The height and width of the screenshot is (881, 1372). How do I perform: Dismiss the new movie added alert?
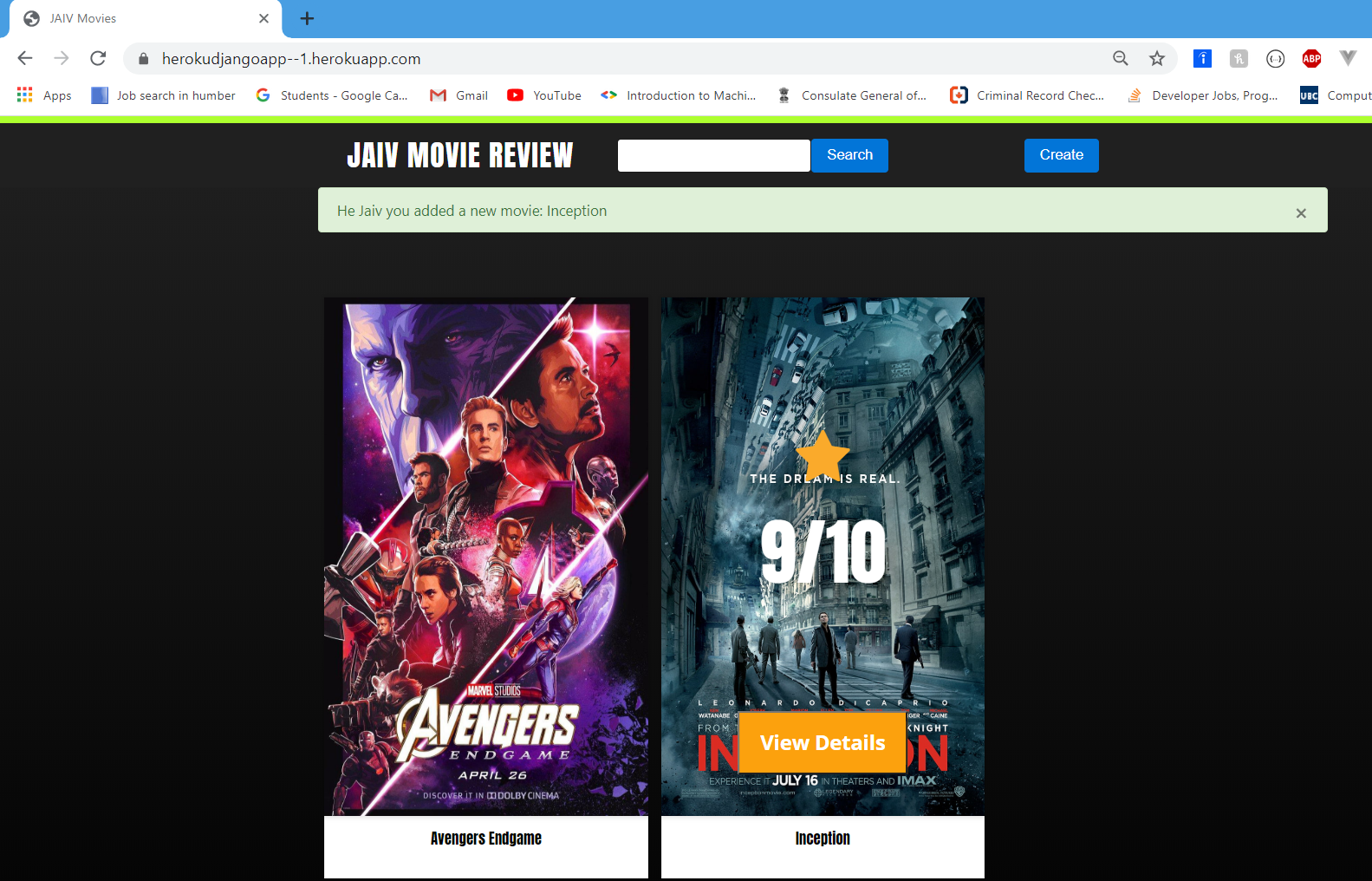tap(1300, 213)
